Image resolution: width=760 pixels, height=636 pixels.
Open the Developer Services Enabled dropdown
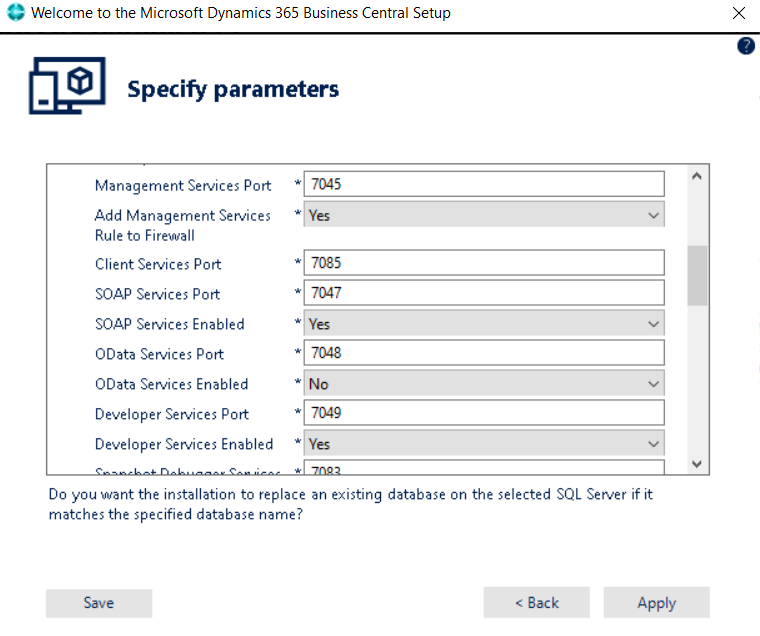[484, 444]
